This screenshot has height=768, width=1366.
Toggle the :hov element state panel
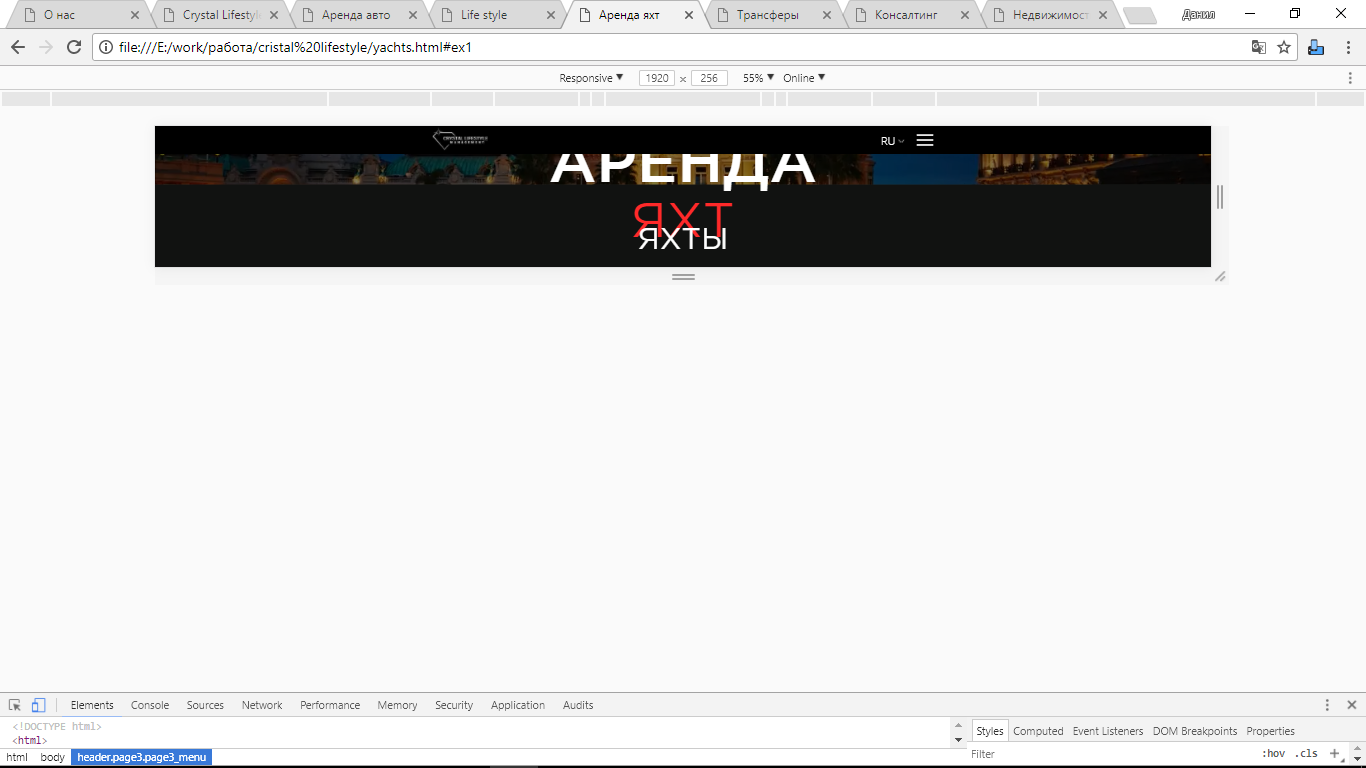(1272, 754)
